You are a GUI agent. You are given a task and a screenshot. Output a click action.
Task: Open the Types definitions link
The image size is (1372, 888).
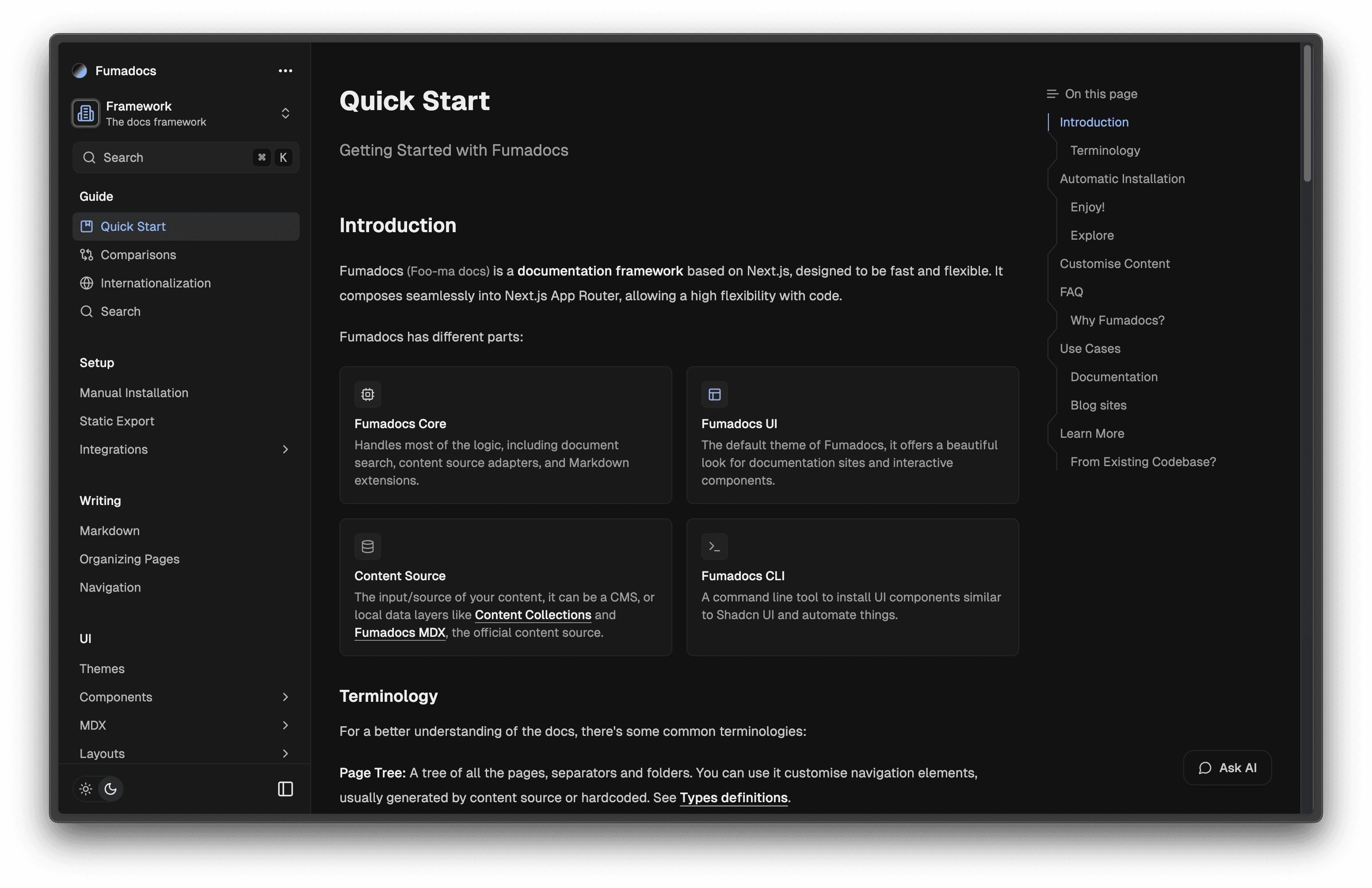[x=733, y=797]
